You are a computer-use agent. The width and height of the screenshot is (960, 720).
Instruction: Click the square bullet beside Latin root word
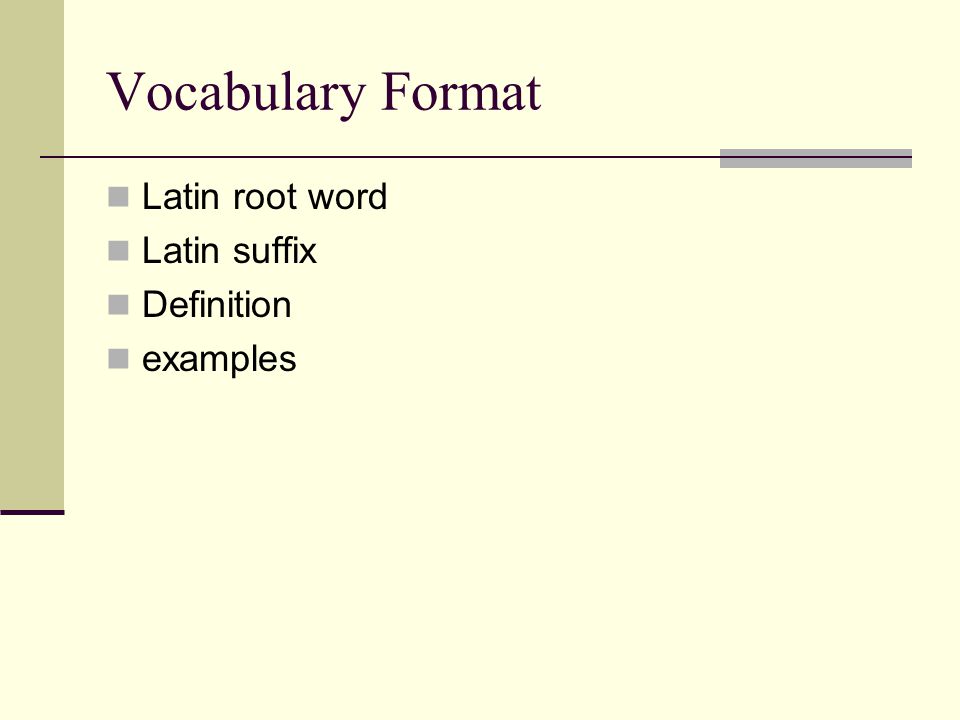(118, 197)
